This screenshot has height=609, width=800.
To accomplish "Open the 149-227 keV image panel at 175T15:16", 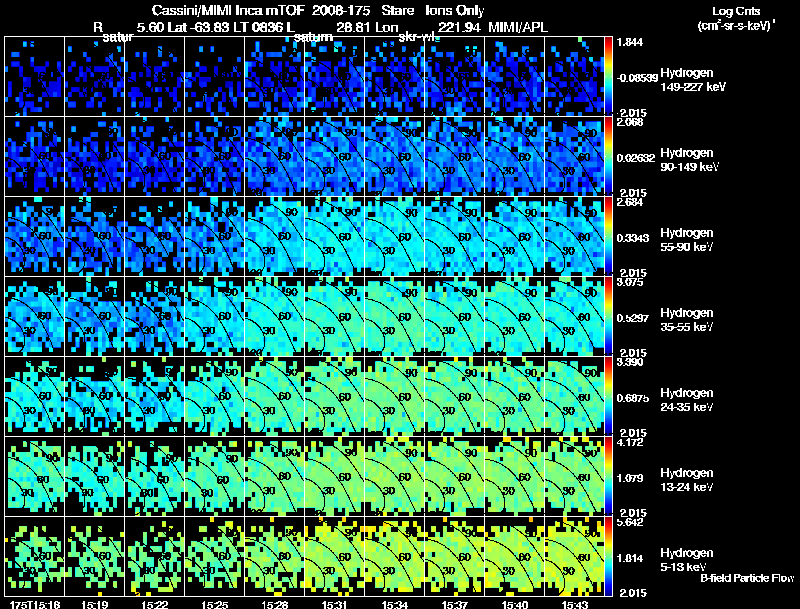I will click(35, 75).
